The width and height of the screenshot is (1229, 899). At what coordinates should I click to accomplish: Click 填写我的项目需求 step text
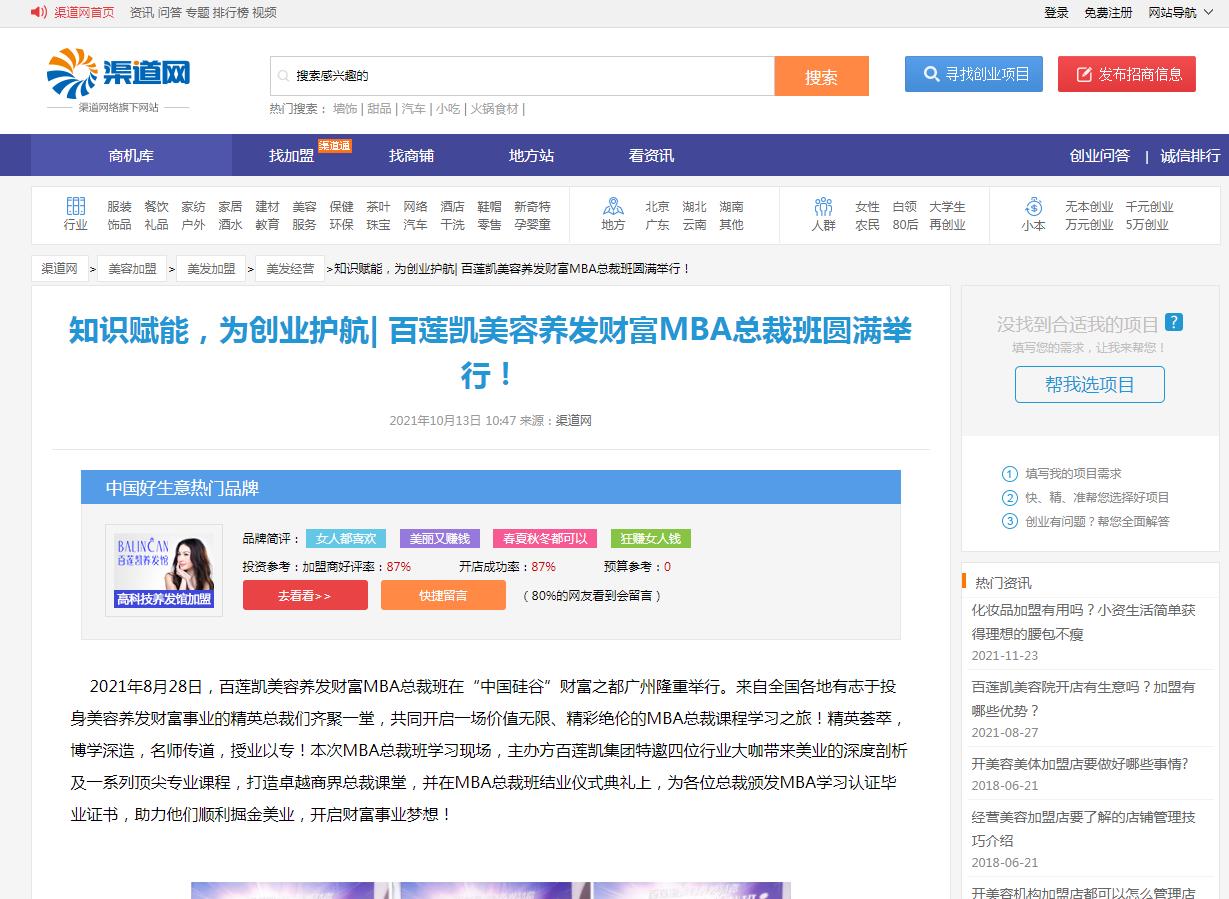tap(1073, 474)
